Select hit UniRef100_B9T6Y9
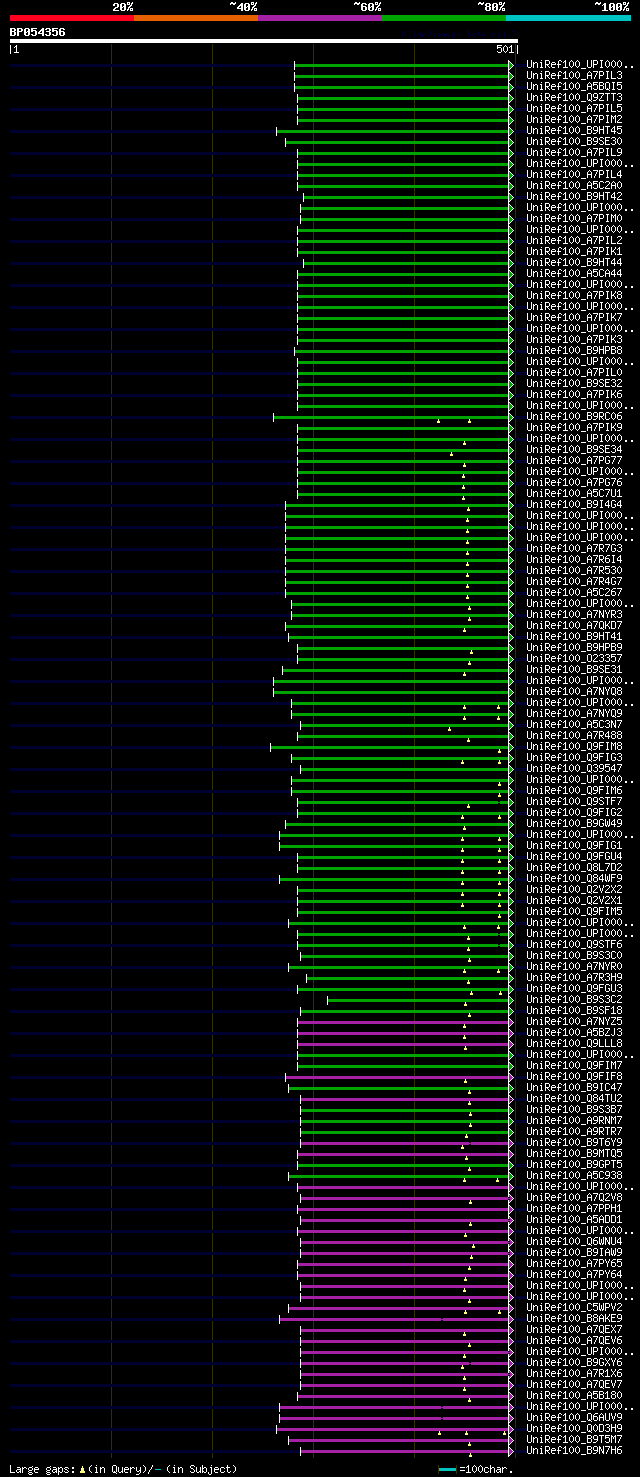The image size is (640, 1477). pos(574,1142)
